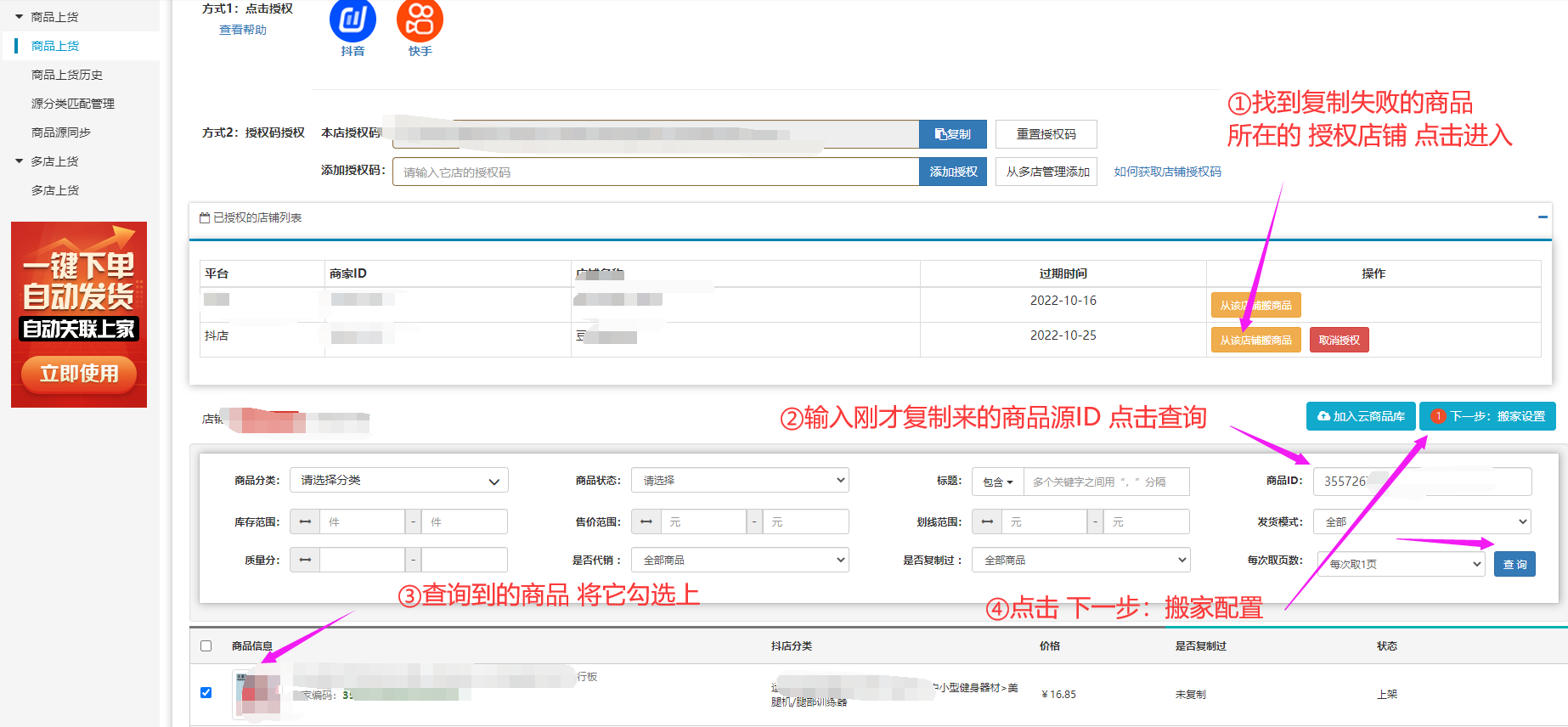Go to 源分类匹配管理 menu item
1568x727 pixels.
click(x=72, y=104)
